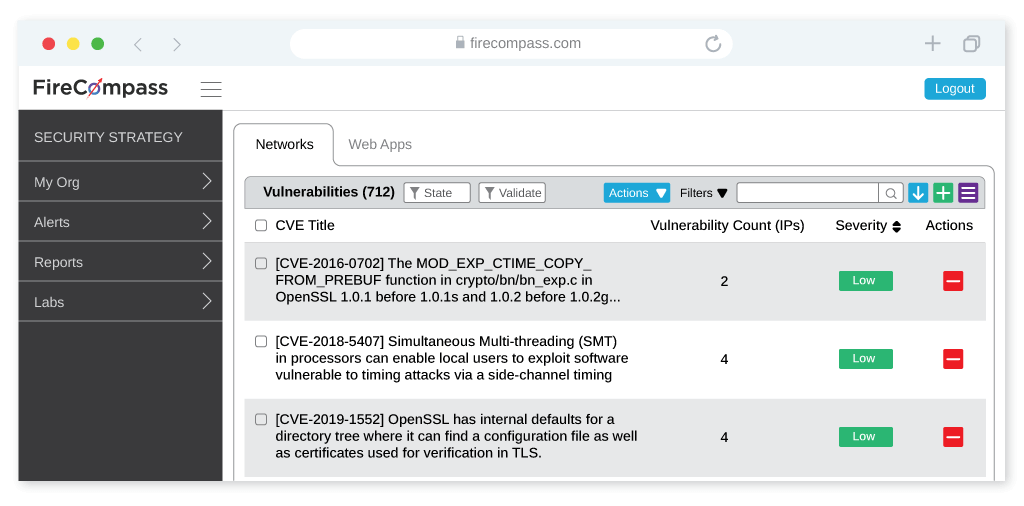Reload the page using the browser refresh icon

[713, 44]
